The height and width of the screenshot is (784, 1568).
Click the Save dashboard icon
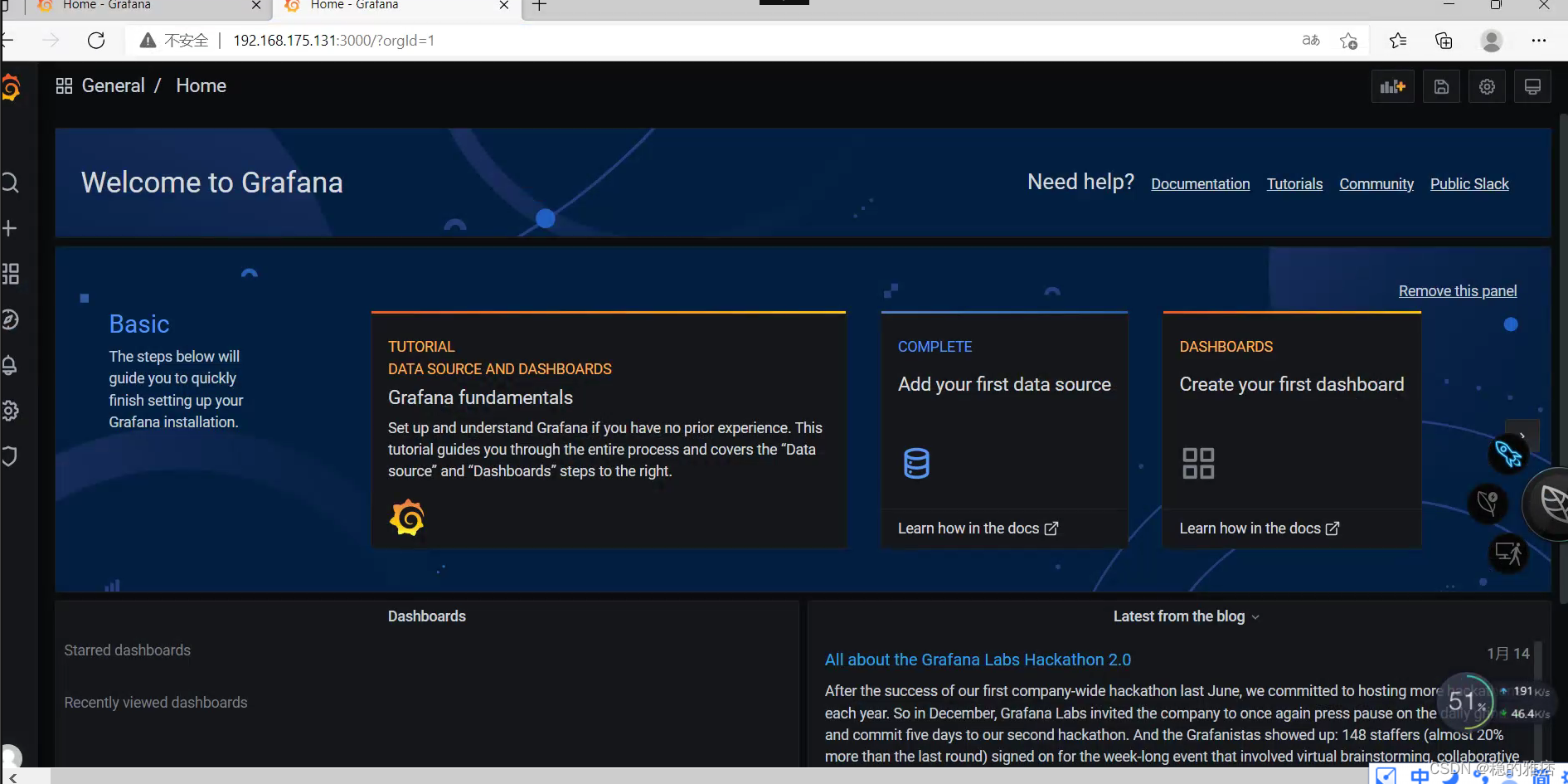click(x=1442, y=86)
